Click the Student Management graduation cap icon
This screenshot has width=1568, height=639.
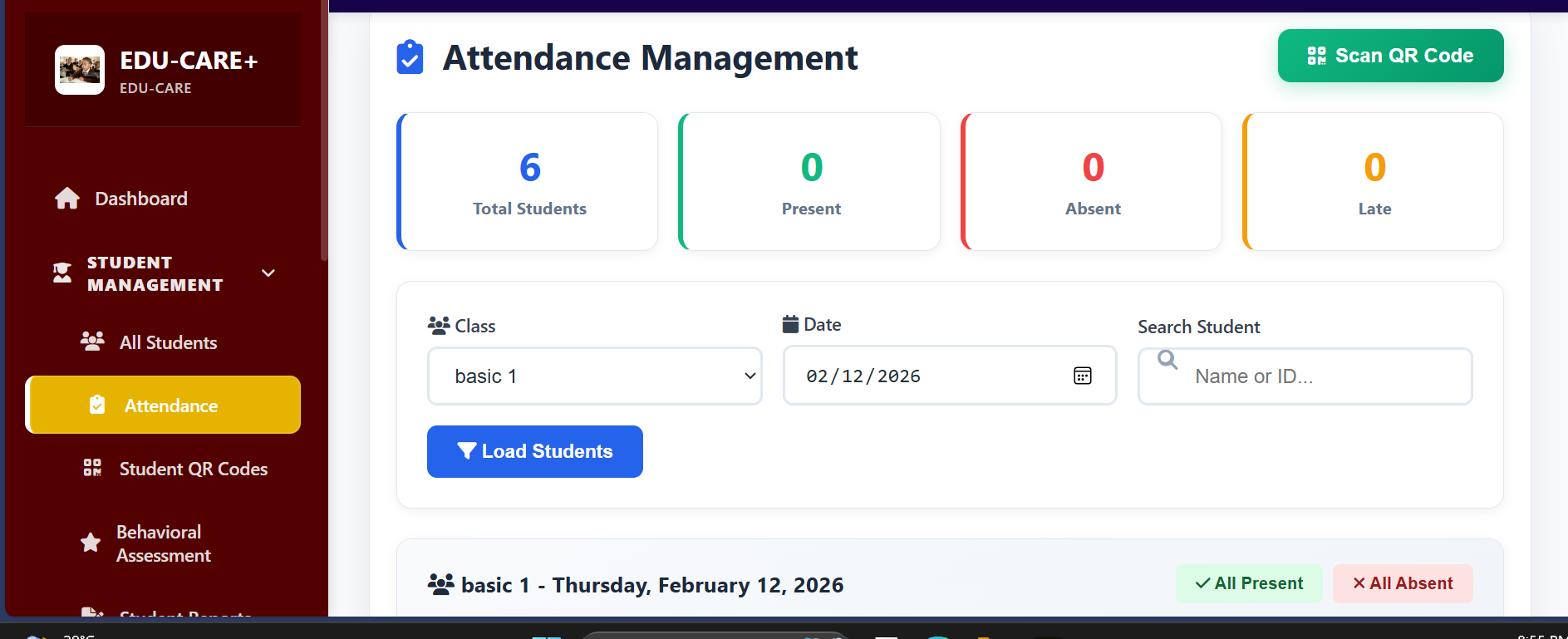[x=61, y=273]
